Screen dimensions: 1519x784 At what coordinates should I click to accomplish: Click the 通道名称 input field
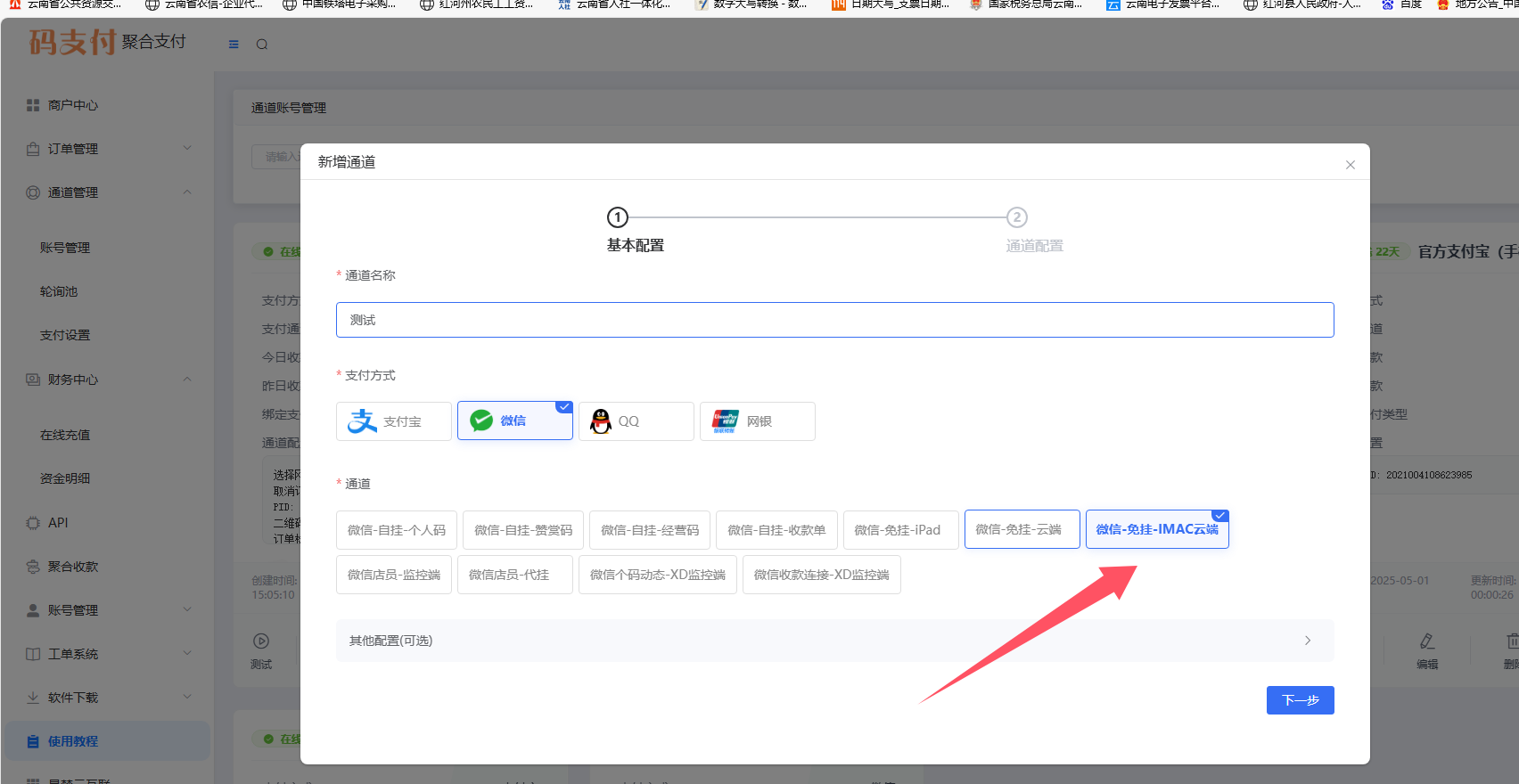(835, 320)
